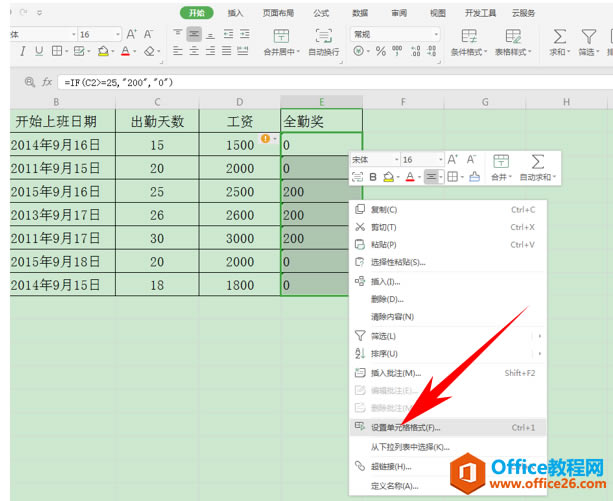The width and height of the screenshot is (613, 501).
Task: Open the currency style dropdown arrow
Action: tap(368, 51)
